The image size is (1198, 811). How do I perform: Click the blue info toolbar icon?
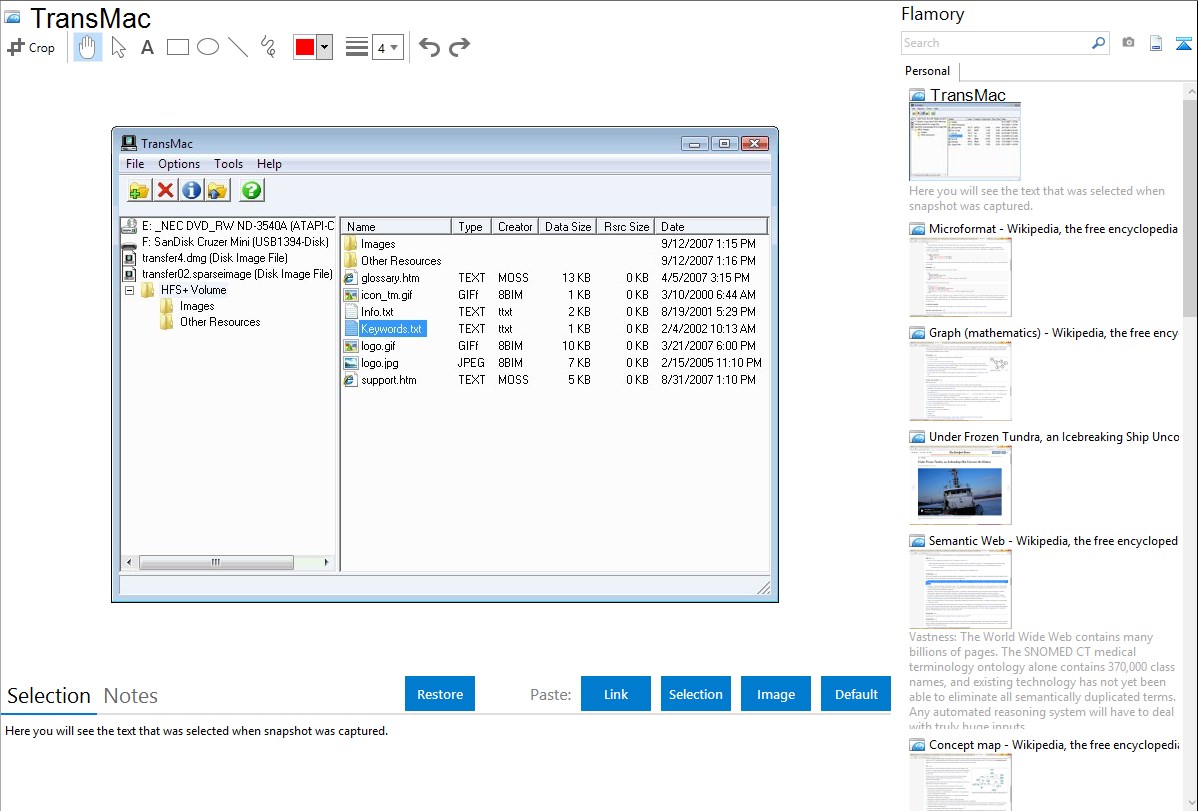[x=192, y=190]
